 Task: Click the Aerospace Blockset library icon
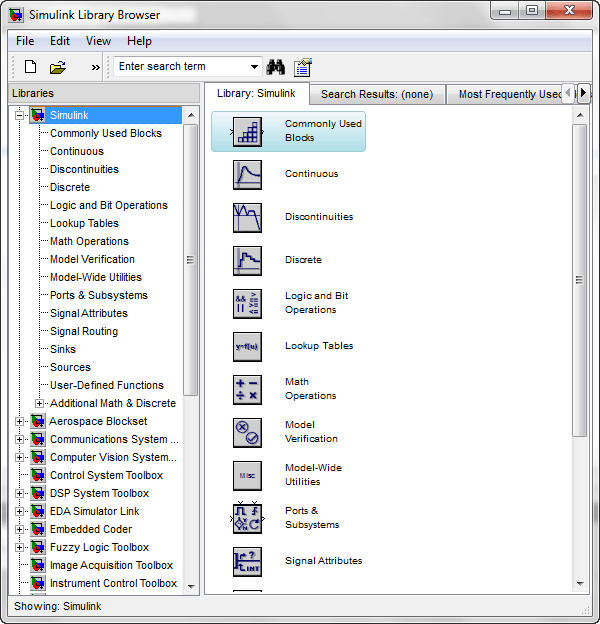coord(38,421)
